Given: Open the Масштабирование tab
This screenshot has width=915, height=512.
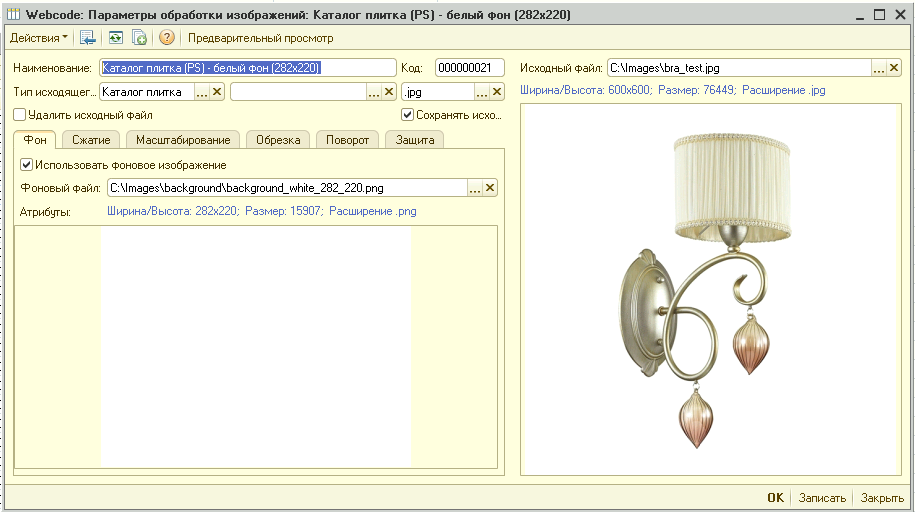Looking at the screenshot, I should [183, 140].
